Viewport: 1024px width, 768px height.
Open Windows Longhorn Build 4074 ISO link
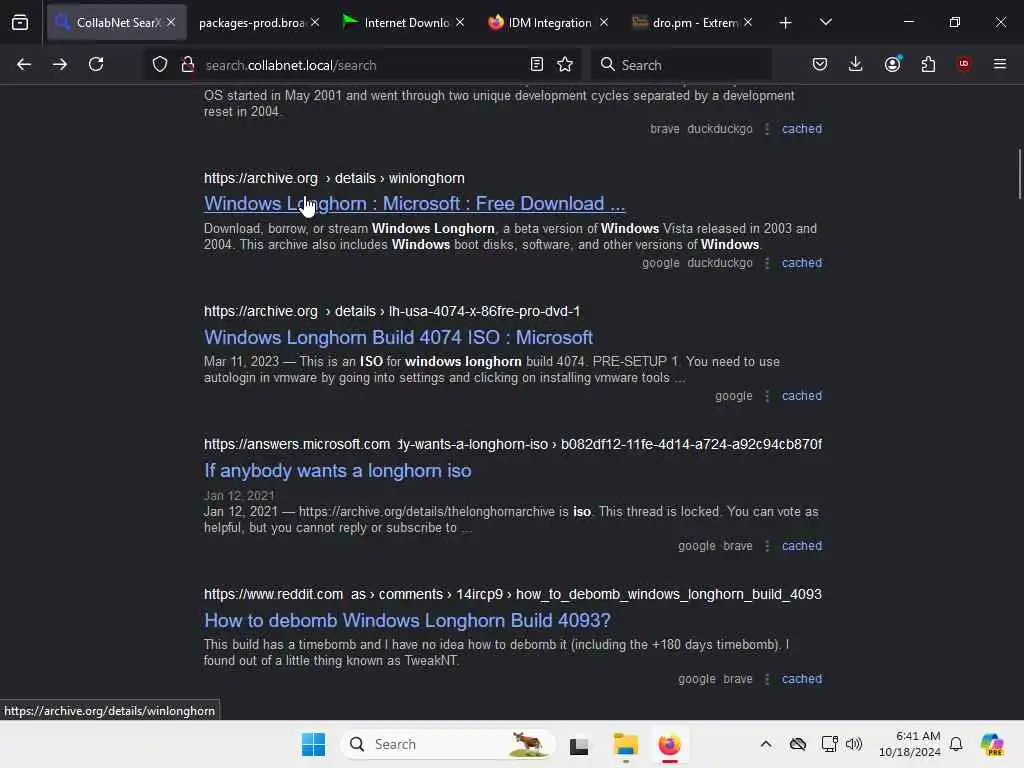coord(398,338)
